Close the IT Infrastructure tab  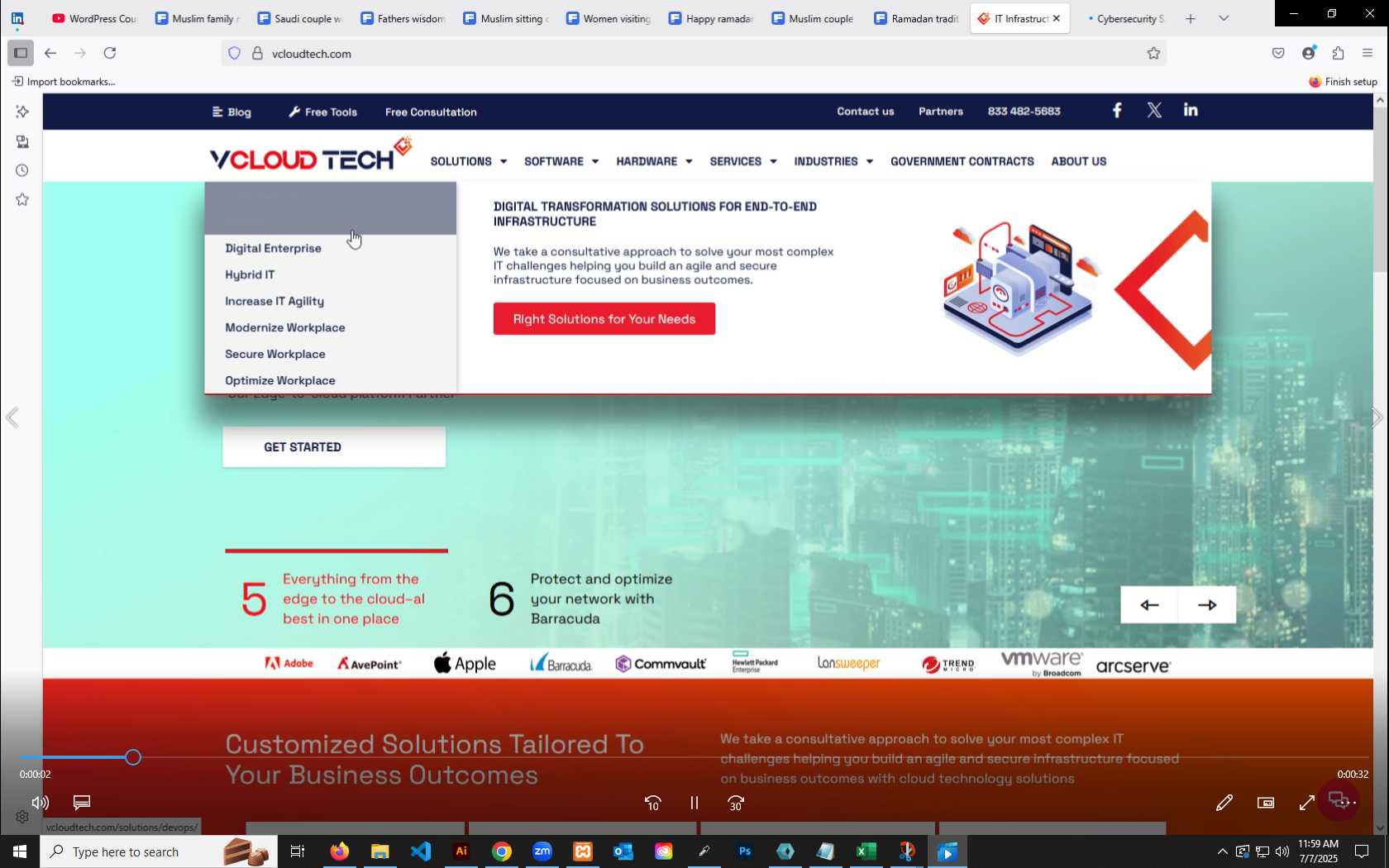click(1056, 18)
